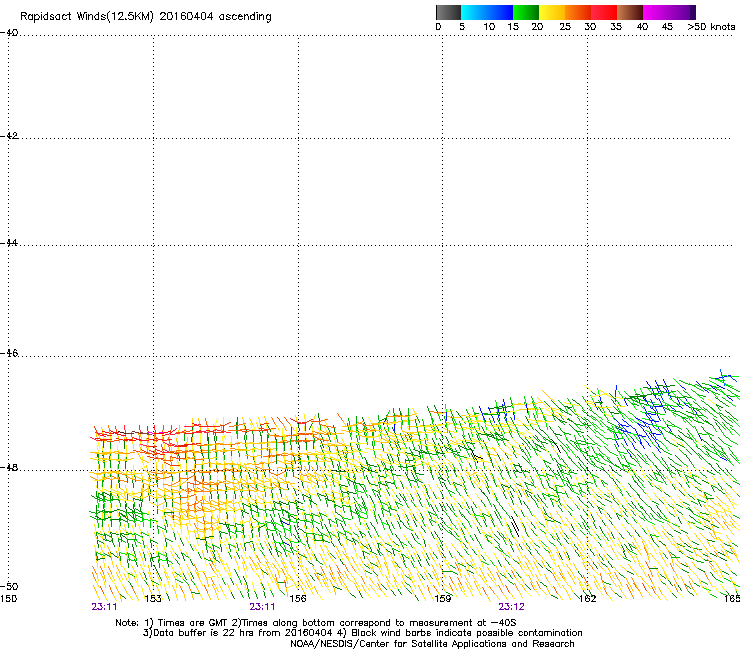Click the orange 25-30 knots legend segment
The height and width of the screenshot is (650, 740).
(x=578, y=12)
